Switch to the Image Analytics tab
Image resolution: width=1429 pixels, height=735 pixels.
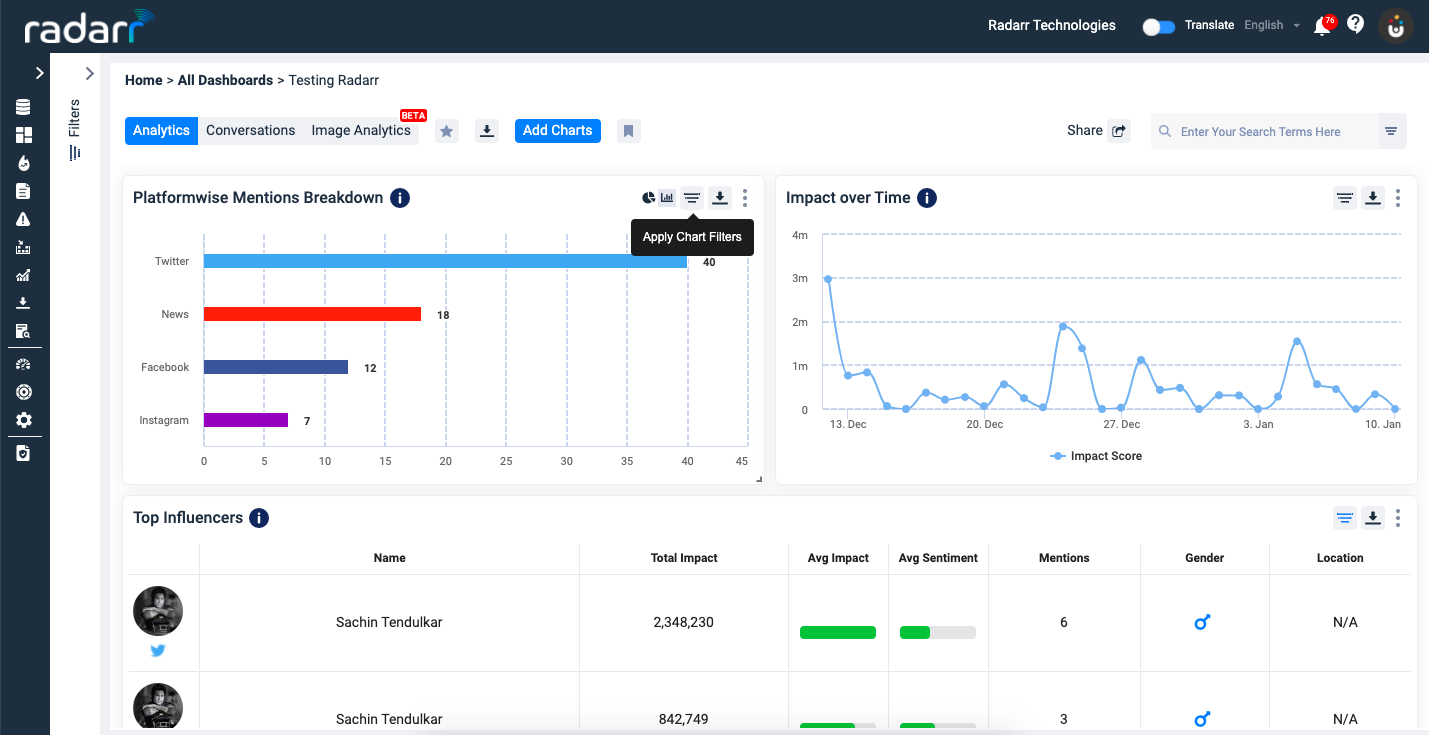(x=361, y=130)
